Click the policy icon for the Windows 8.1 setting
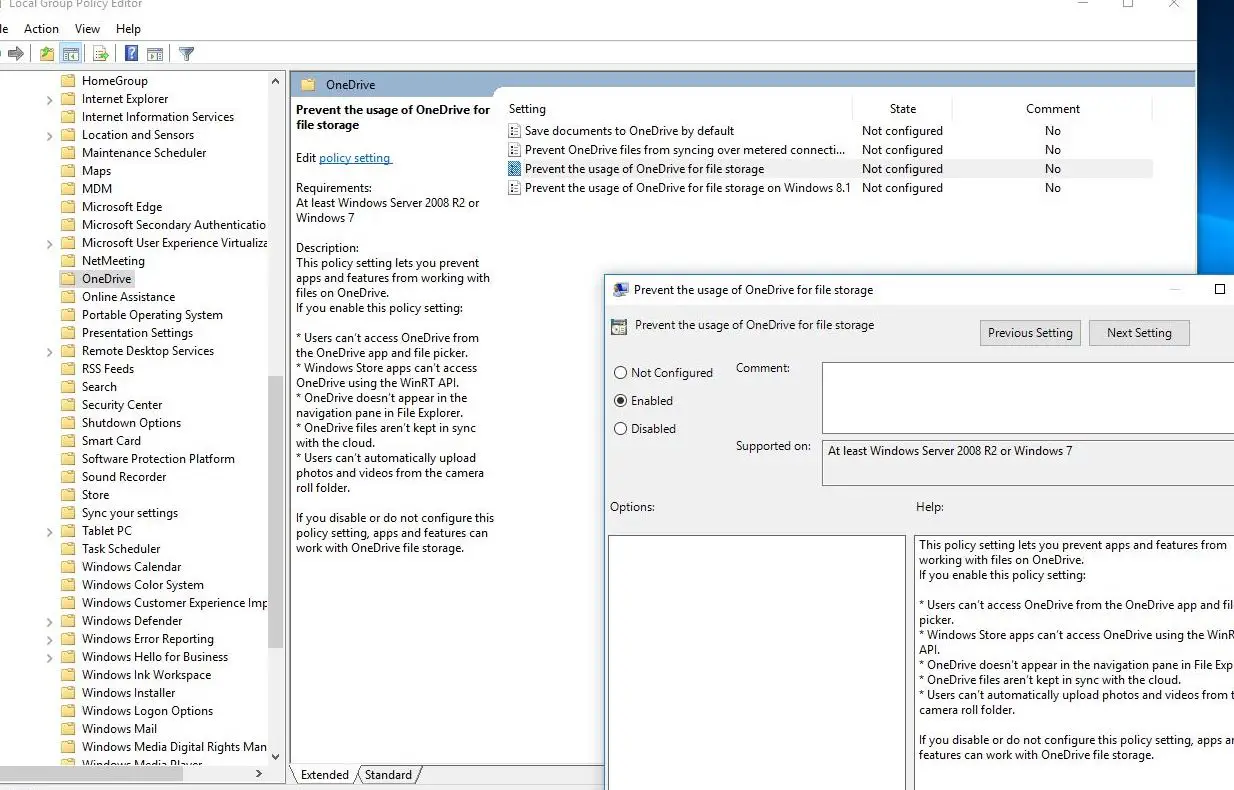 [515, 188]
